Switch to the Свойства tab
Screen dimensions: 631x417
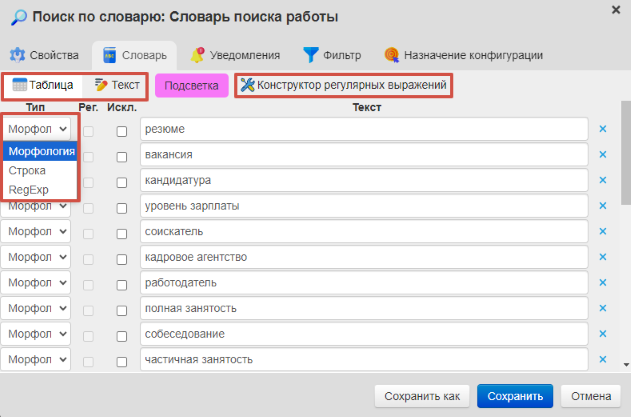tap(44, 55)
